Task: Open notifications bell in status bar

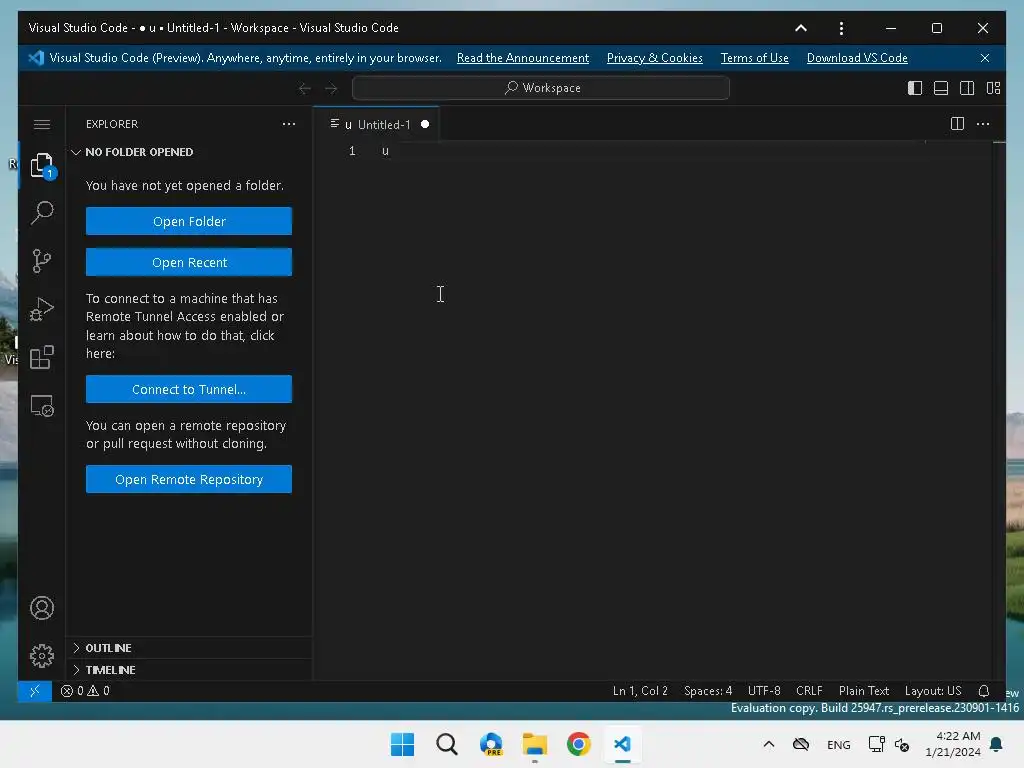Action: (984, 691)
